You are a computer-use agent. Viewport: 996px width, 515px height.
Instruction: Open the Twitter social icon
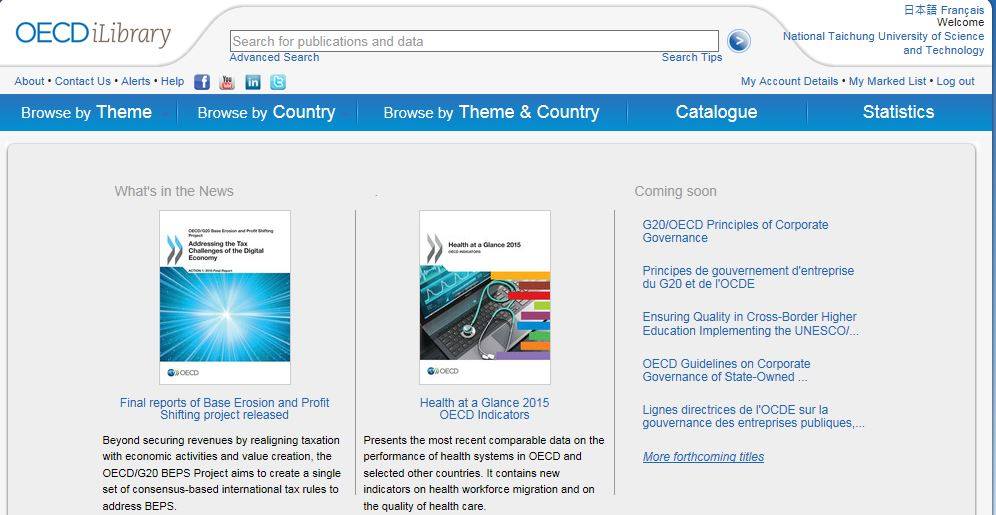pos(278,82)
